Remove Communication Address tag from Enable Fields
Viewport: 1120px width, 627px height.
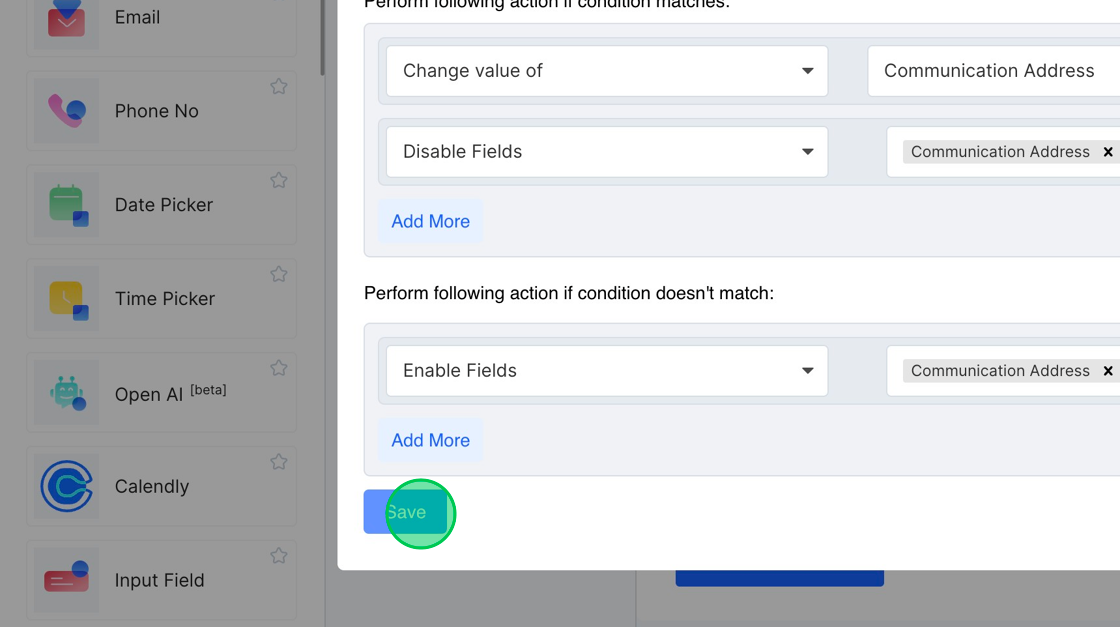[x=1107, y=371]
